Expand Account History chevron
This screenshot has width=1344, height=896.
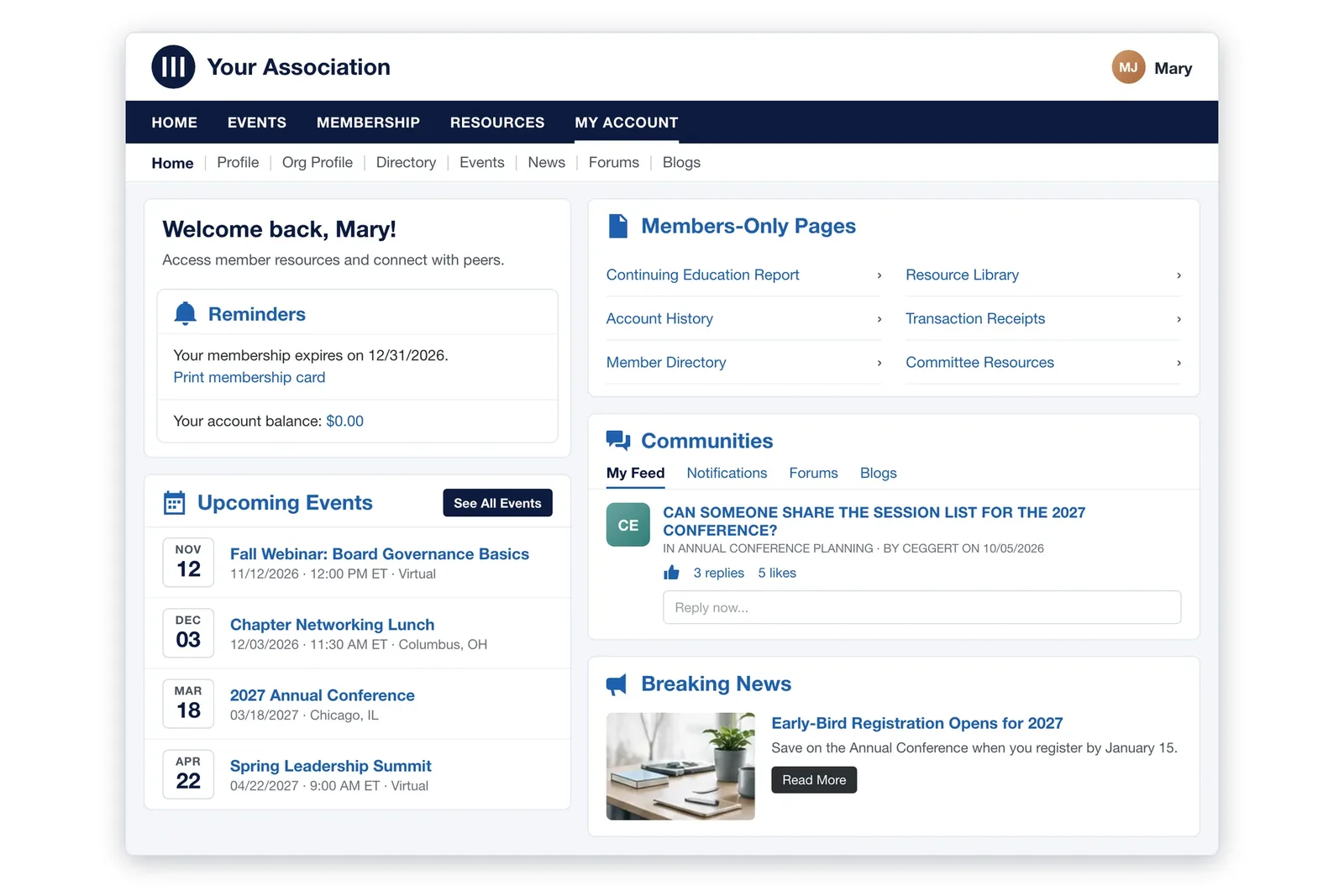(x=879, y=319)
